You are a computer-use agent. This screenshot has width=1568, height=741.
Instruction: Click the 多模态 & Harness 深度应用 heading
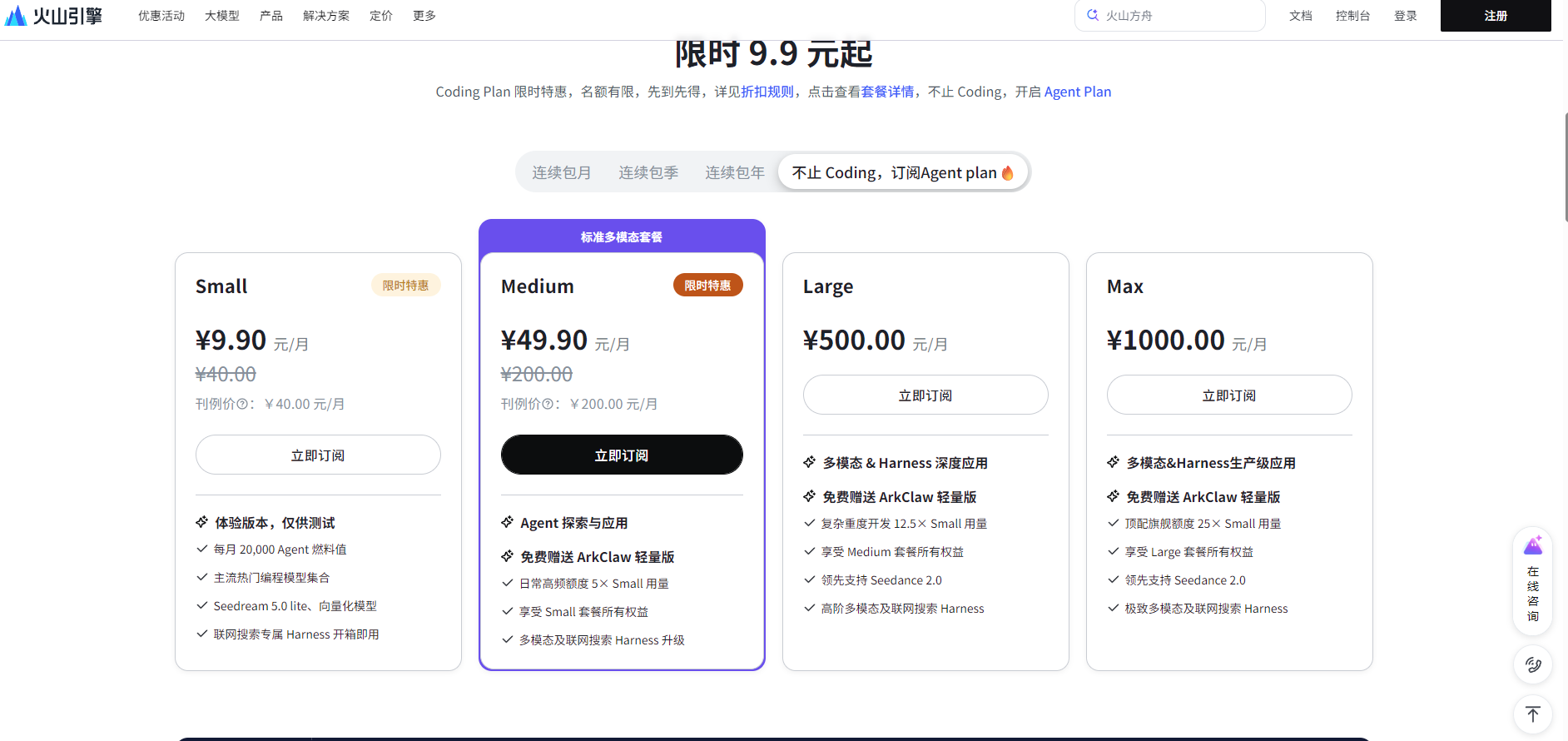(906, 463)
